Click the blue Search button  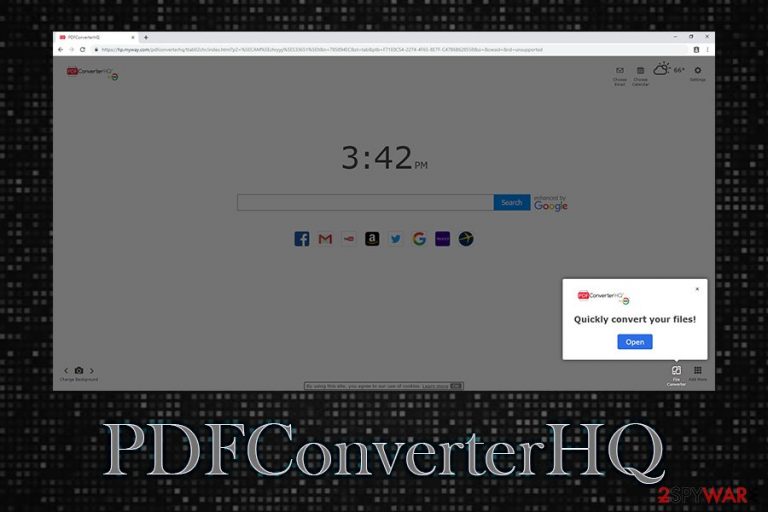pyautogui.click(x=512, y=202)
